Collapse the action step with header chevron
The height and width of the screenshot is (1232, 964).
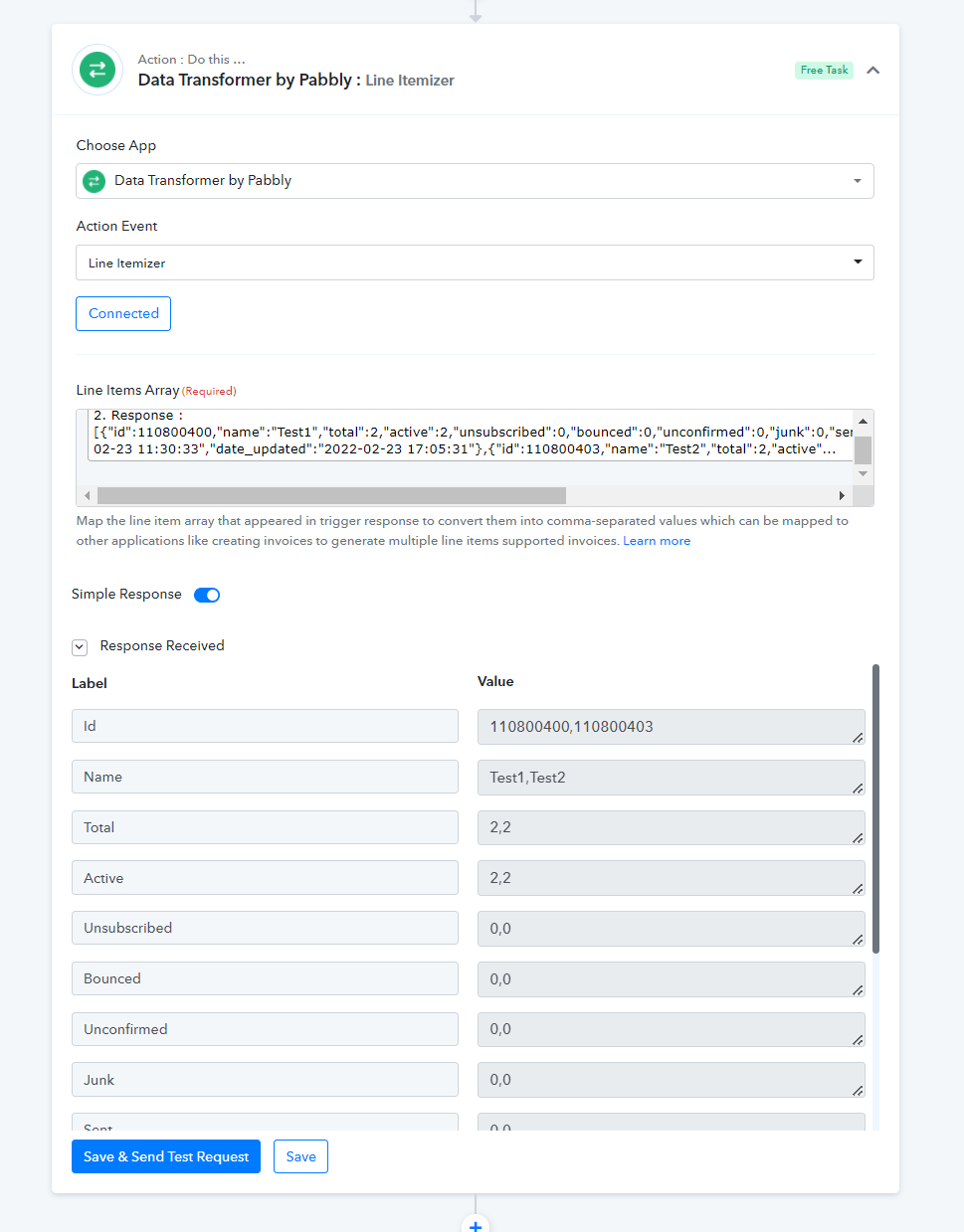coord(872,70)
